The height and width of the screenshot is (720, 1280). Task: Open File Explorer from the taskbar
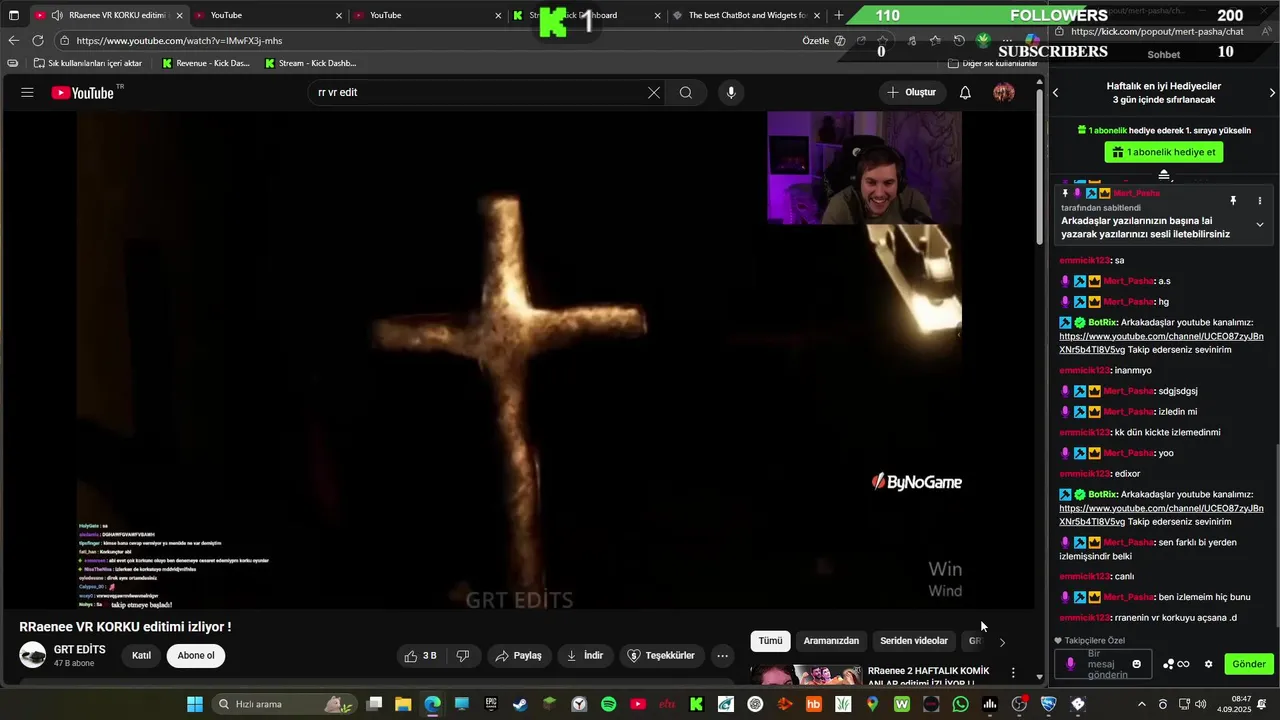tap(403, 704)
